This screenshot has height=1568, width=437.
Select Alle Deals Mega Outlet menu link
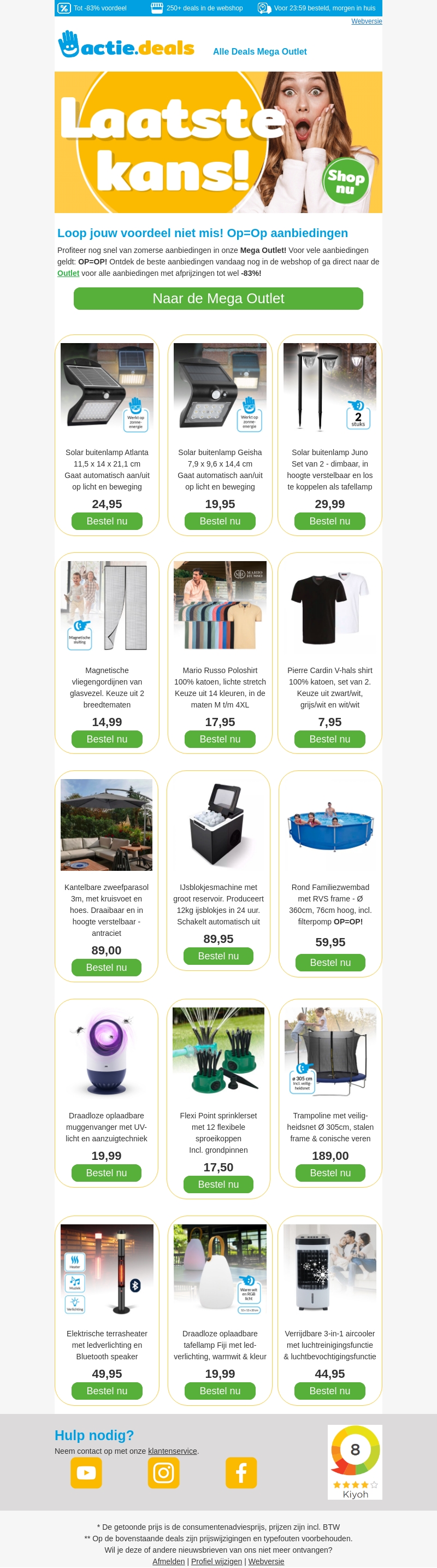tap(260, 52)
